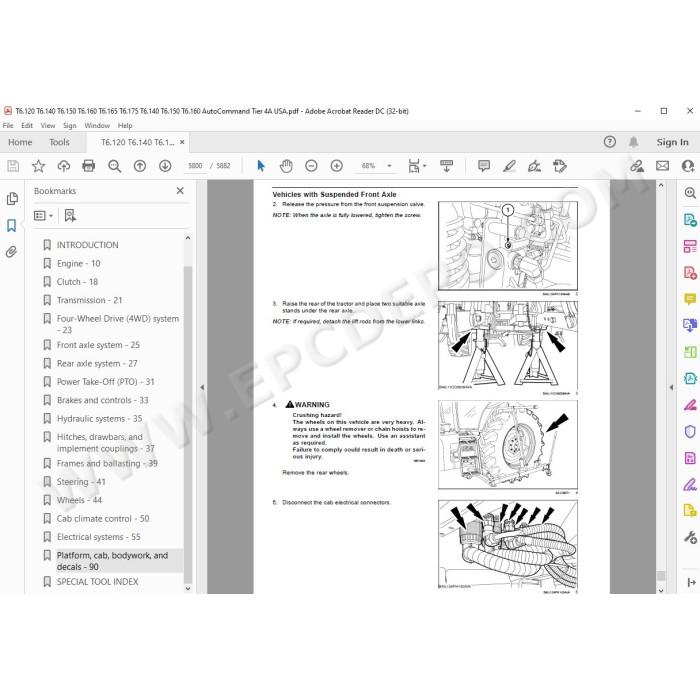The width and height of the screenshot is (700, 700).
Task: Open the Attachments paperclip panel
Action: [12, 252]
